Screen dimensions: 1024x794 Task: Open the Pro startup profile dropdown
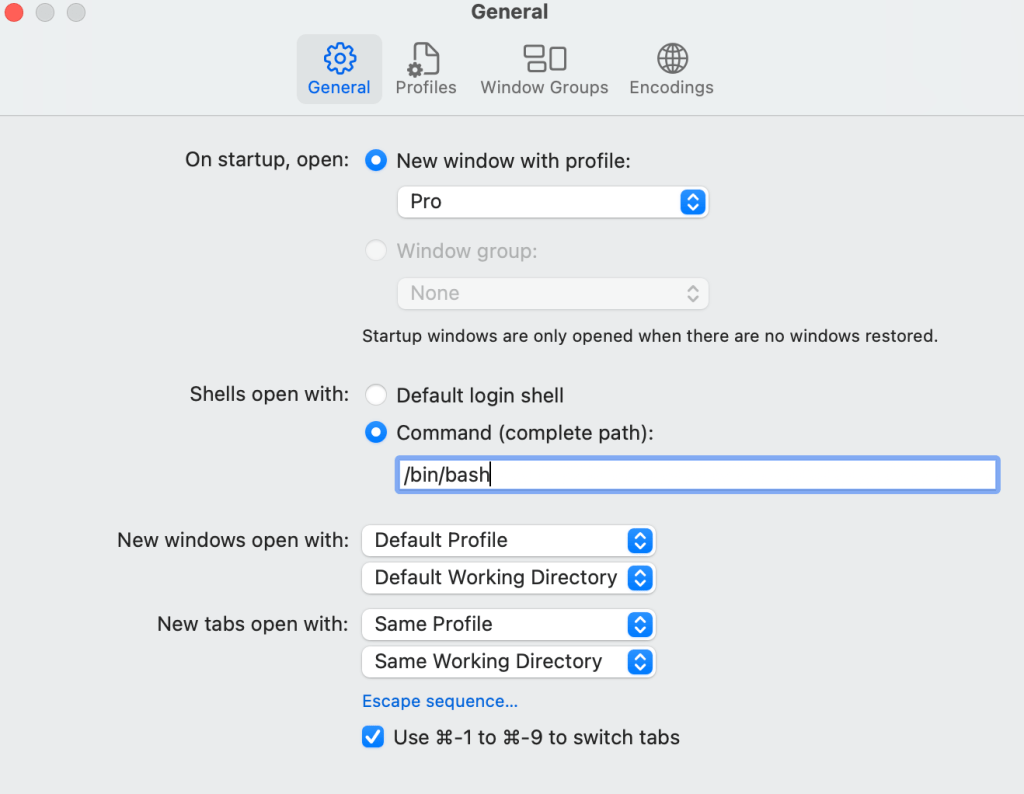click(x=552, y=202)
